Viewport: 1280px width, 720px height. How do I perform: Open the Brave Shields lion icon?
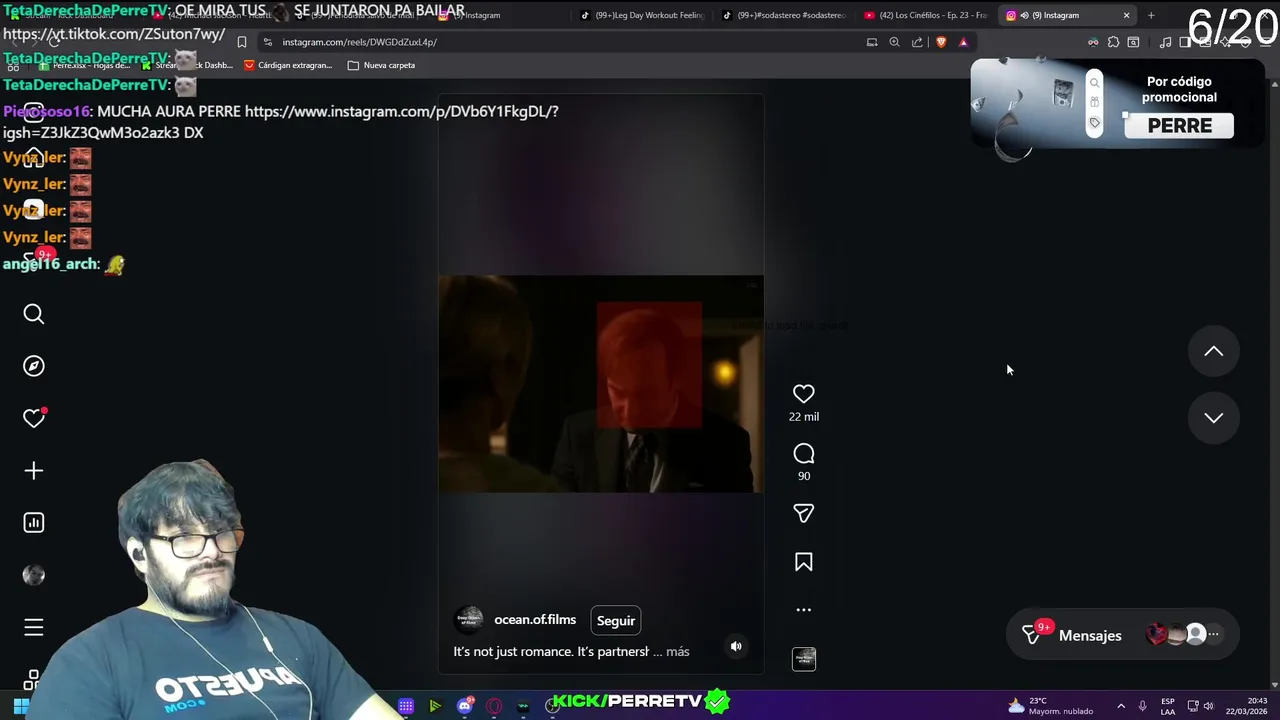pos(941,42)
